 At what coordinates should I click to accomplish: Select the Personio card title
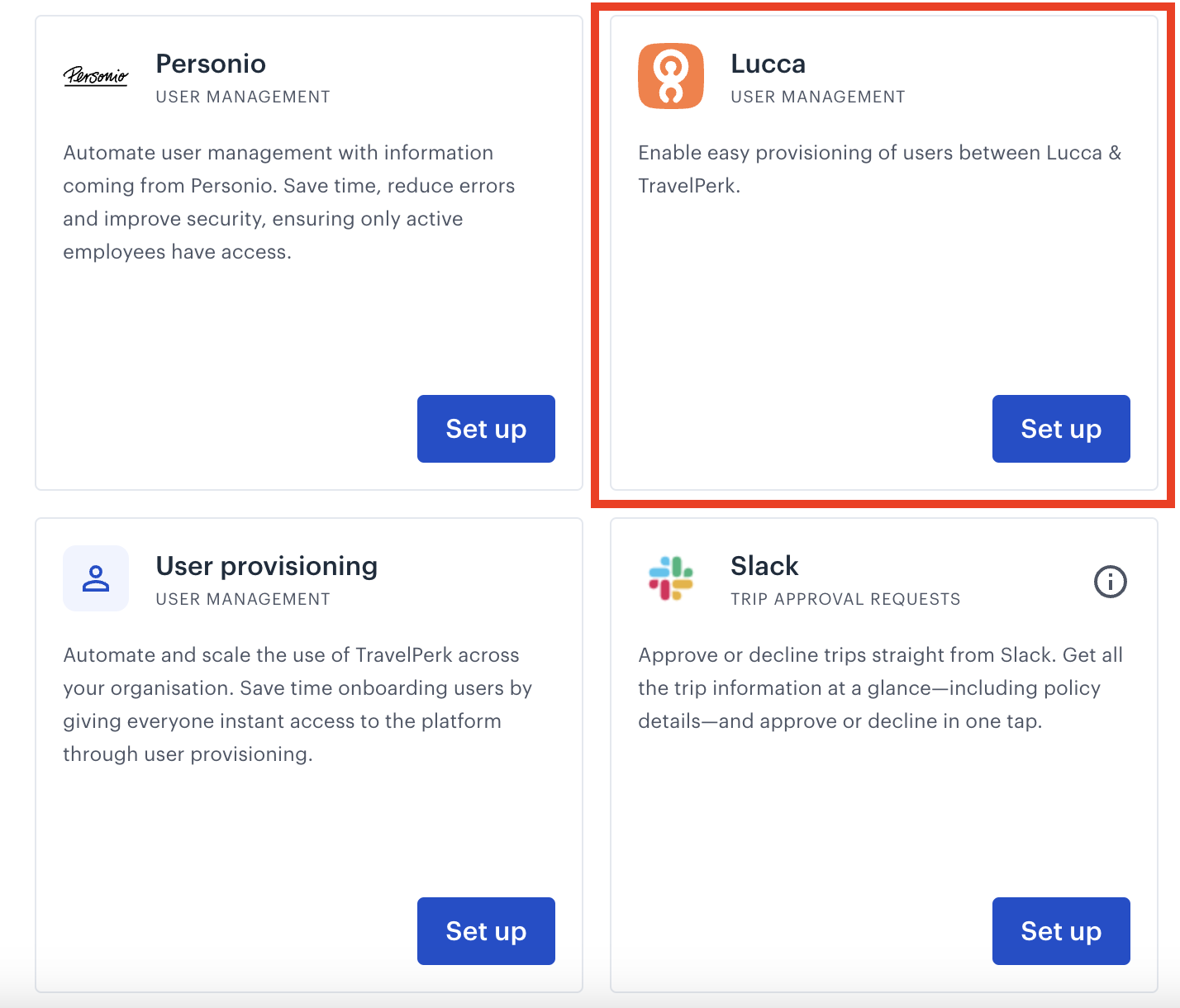pos(211,64)
